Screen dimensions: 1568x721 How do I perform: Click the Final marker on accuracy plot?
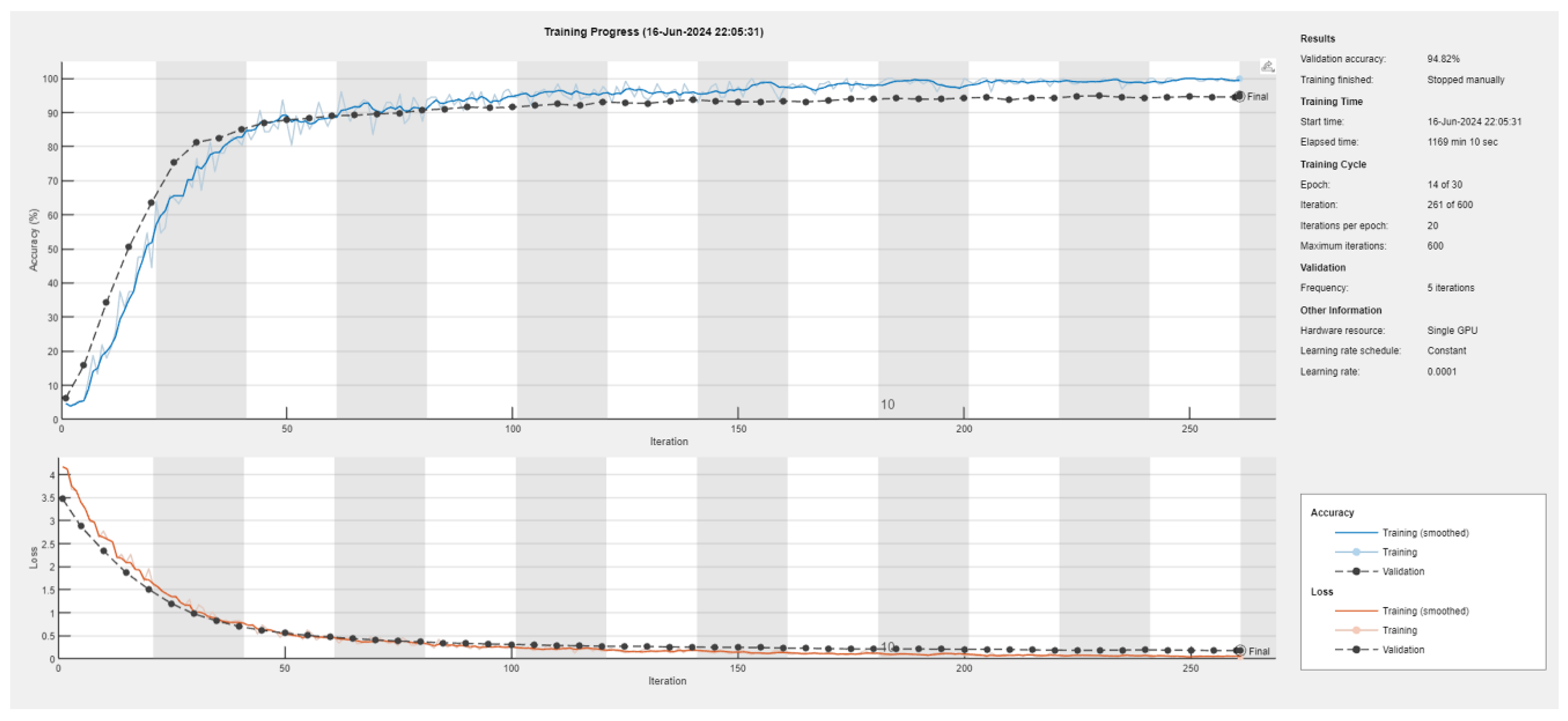tap(1240, 96)
